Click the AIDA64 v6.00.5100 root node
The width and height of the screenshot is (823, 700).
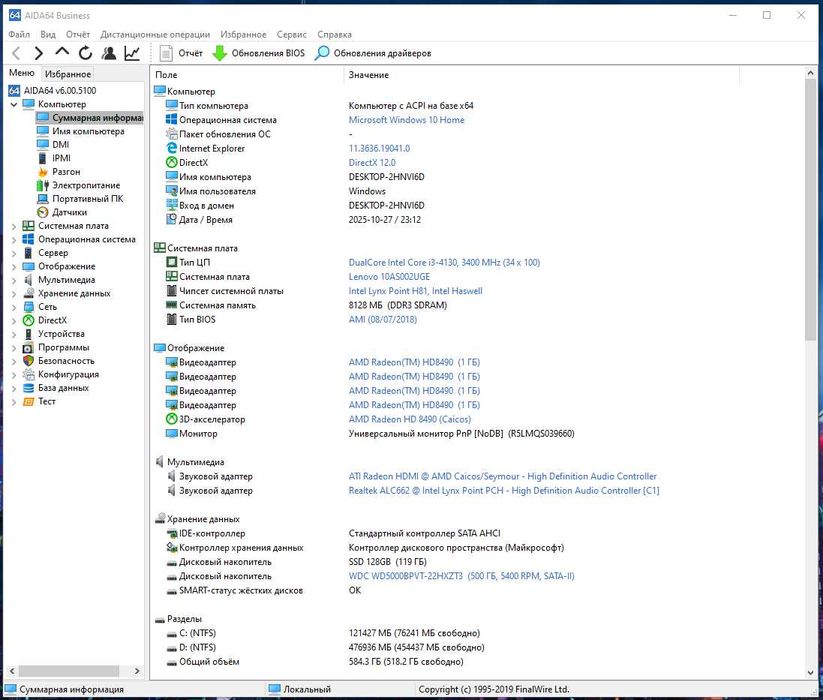point(59,90)
